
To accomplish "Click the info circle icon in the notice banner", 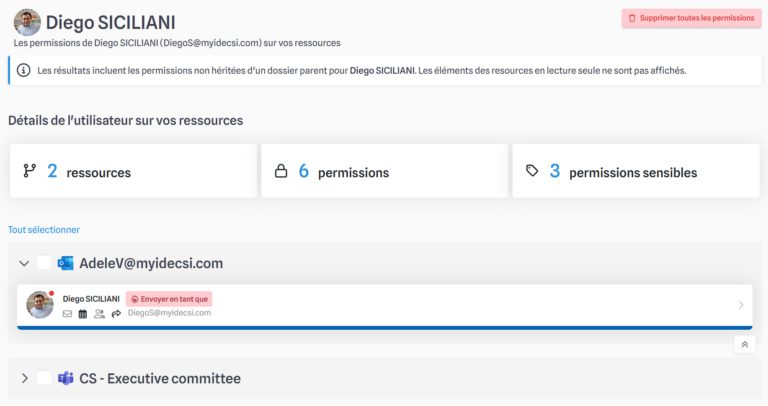I will click(x=24, y=71).
